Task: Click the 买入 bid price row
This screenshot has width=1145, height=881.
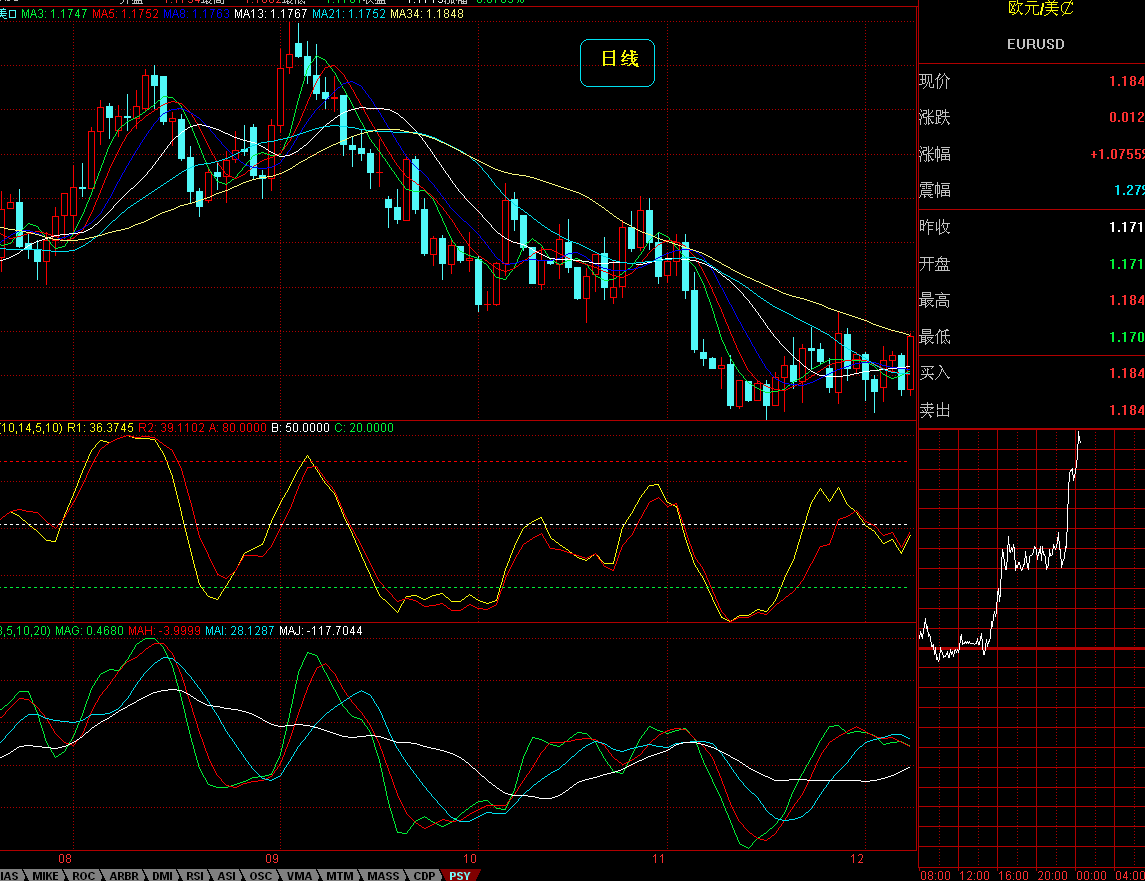Action: (x=1030, y=373)
